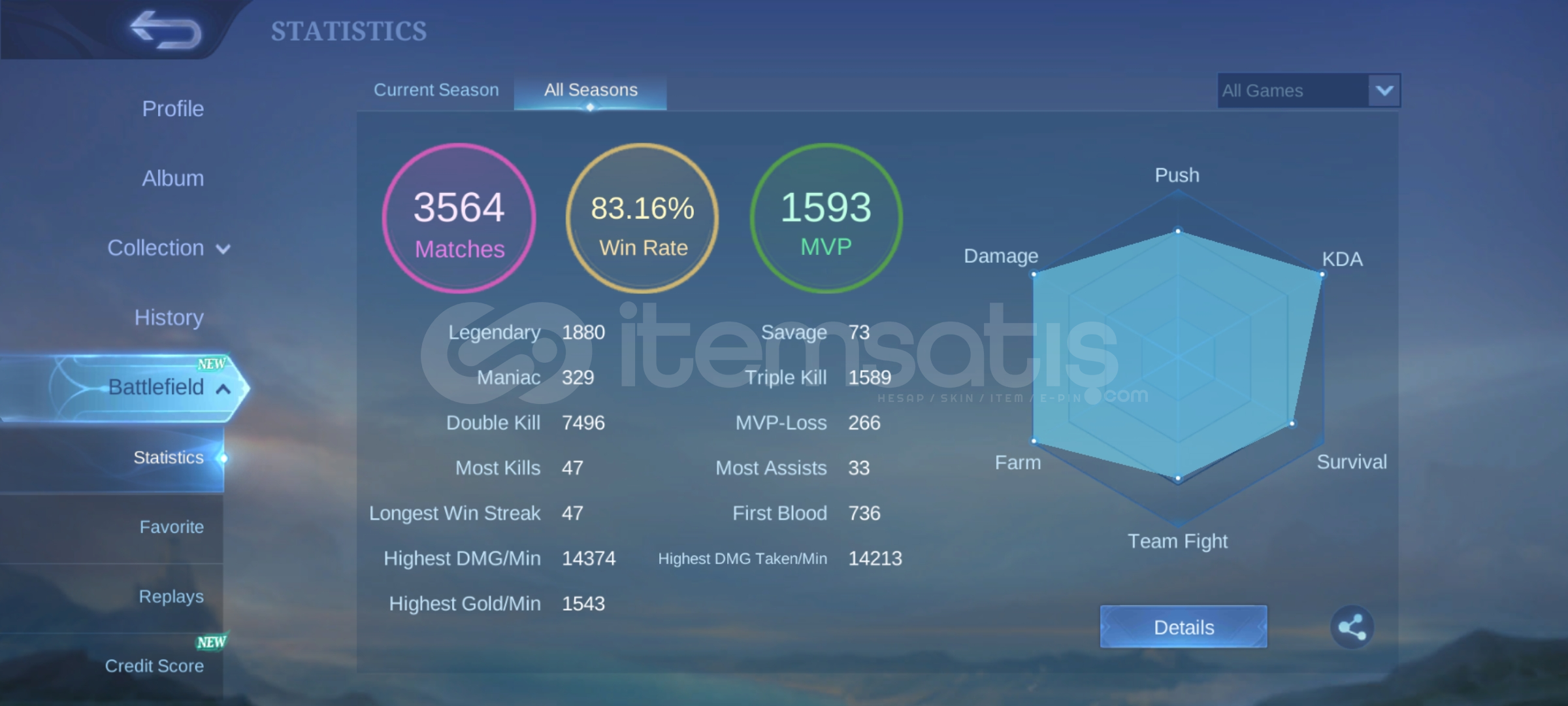The image size is (1568, 706).
Task: Open the All Games dropdown arrow
Action: (x=1384, y=90)
